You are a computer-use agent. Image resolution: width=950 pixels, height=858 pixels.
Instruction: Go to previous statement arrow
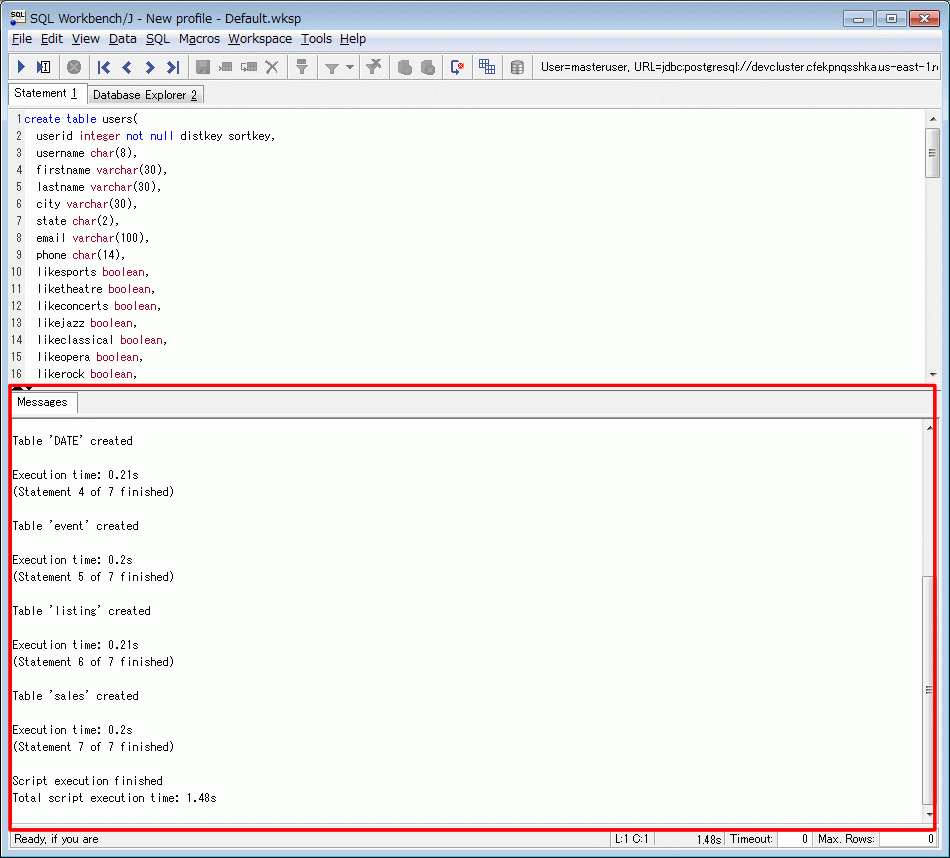127,67
